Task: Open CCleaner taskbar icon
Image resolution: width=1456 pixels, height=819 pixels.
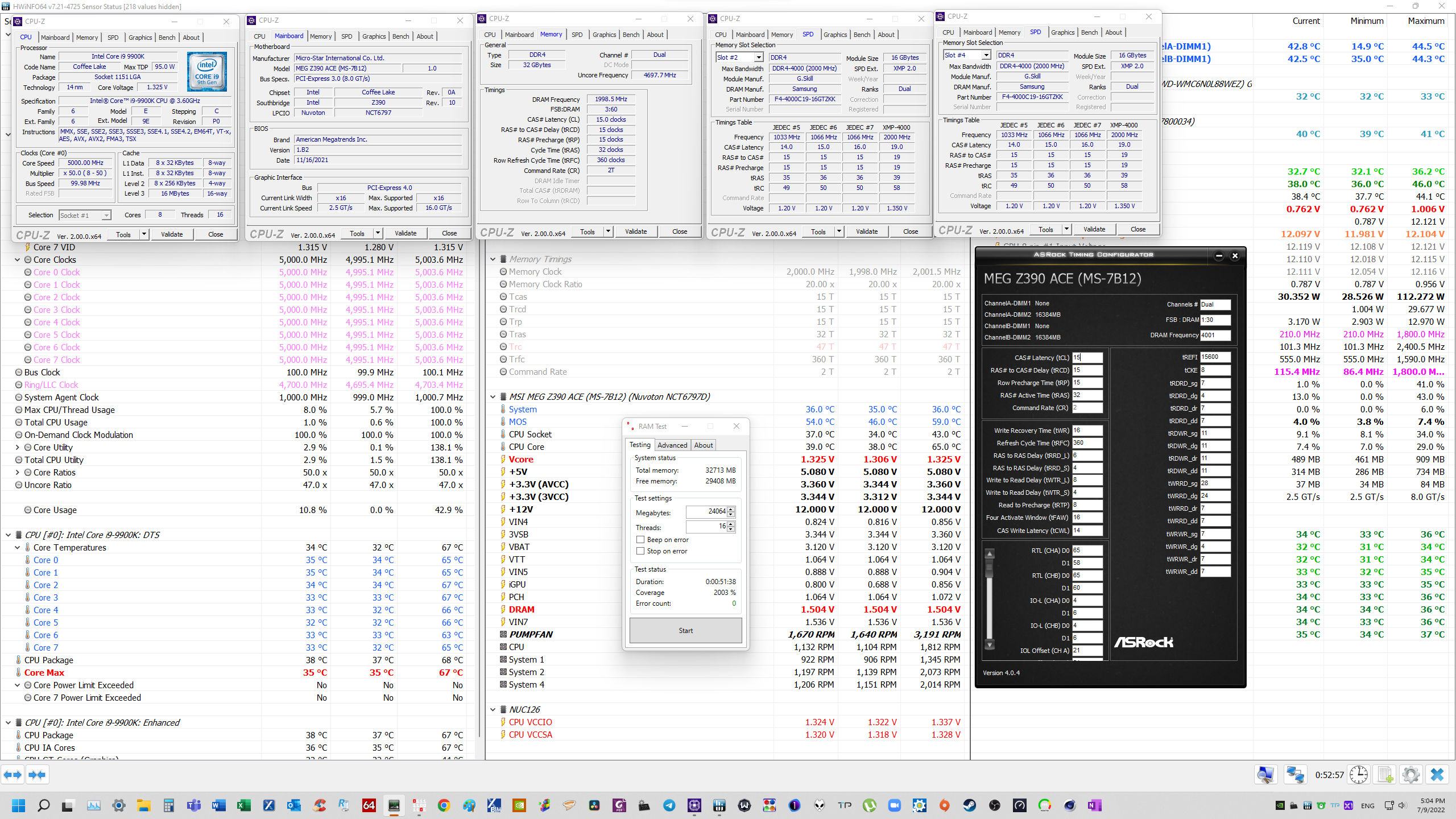Action: [x=318, y=805]
